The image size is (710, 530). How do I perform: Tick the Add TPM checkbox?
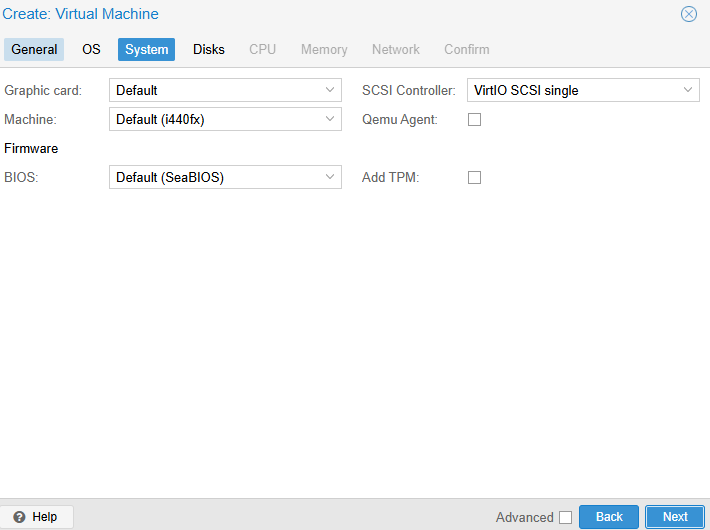click(x=475, y=178)
